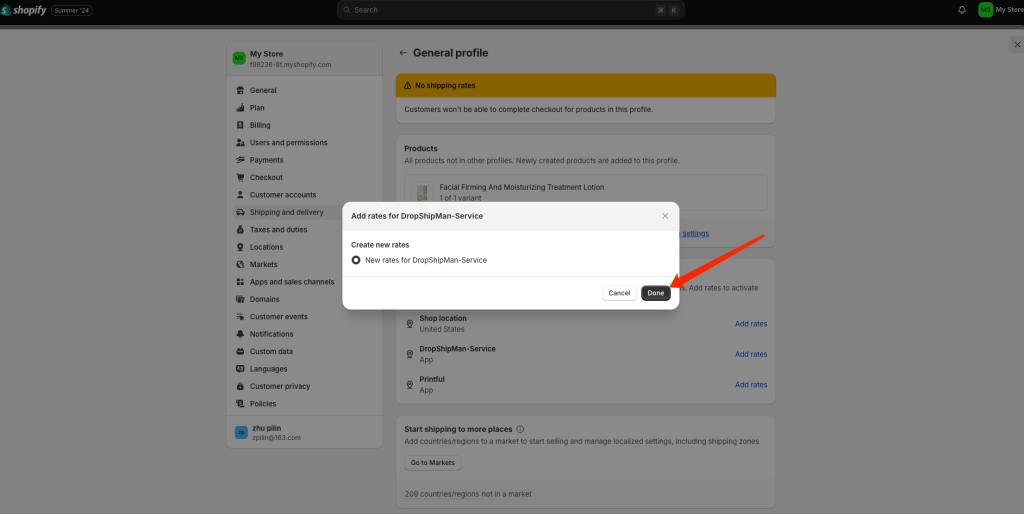Click the Apps and sales channels icon
1024x514 pixels.
point(240,282)
